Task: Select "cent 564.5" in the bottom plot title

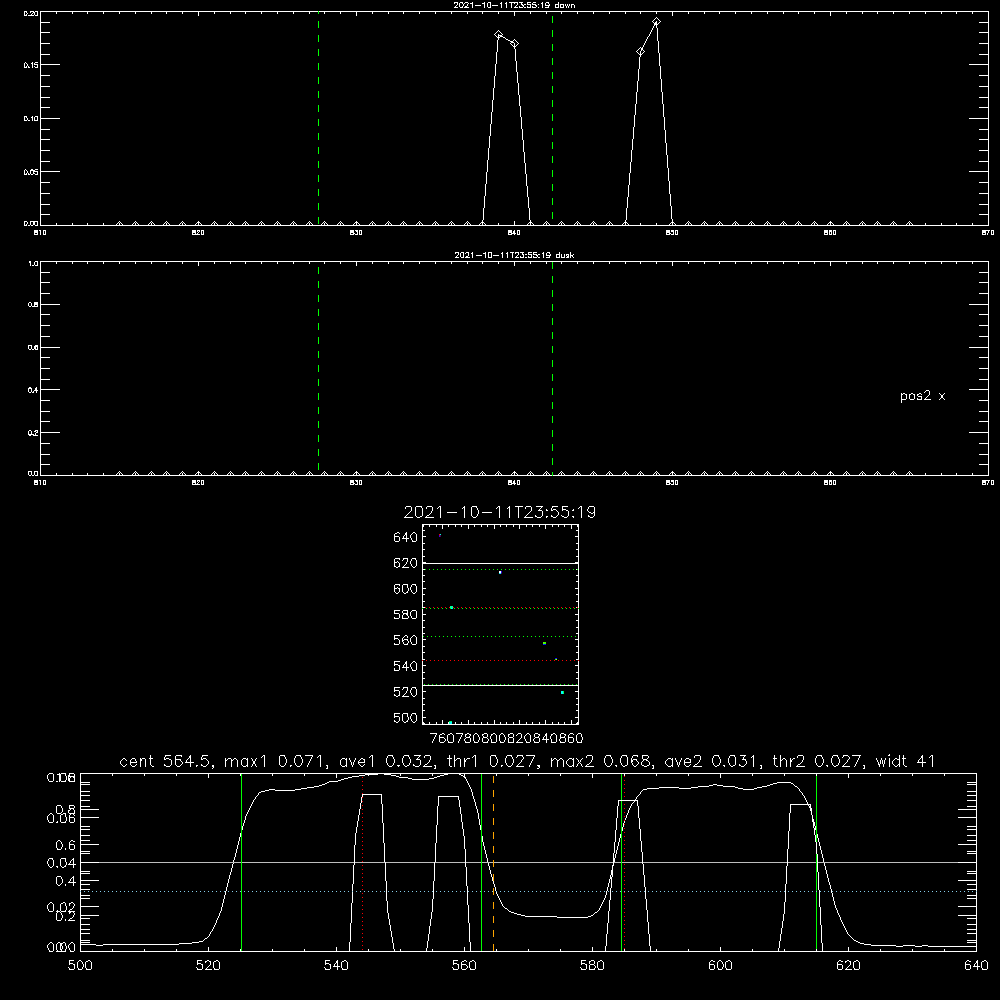Action: pos(165,761)
